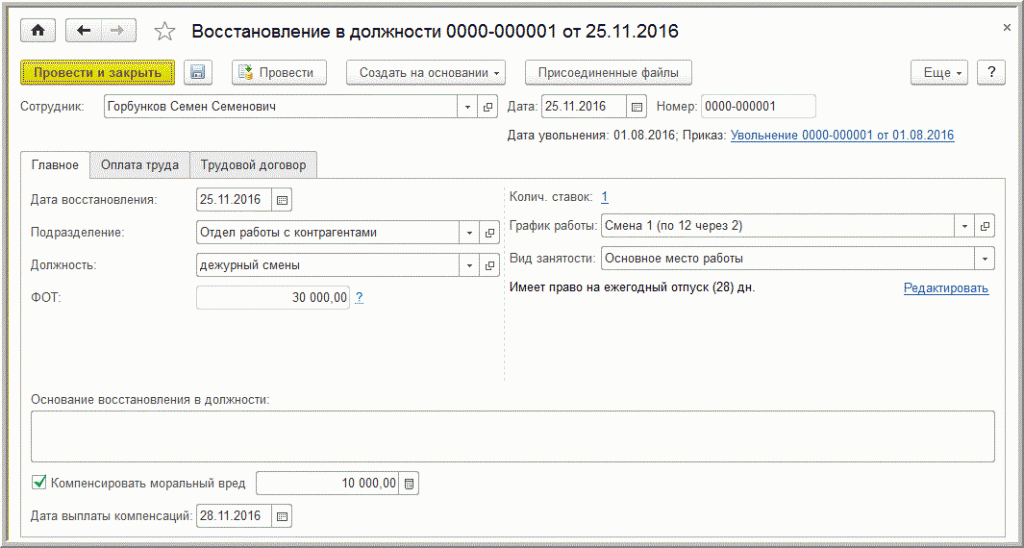Viewport: 1024px width, 548px height.
Task: Save document with the floppy disk icon
Action: pyautogui.click(x=197, y=73)
